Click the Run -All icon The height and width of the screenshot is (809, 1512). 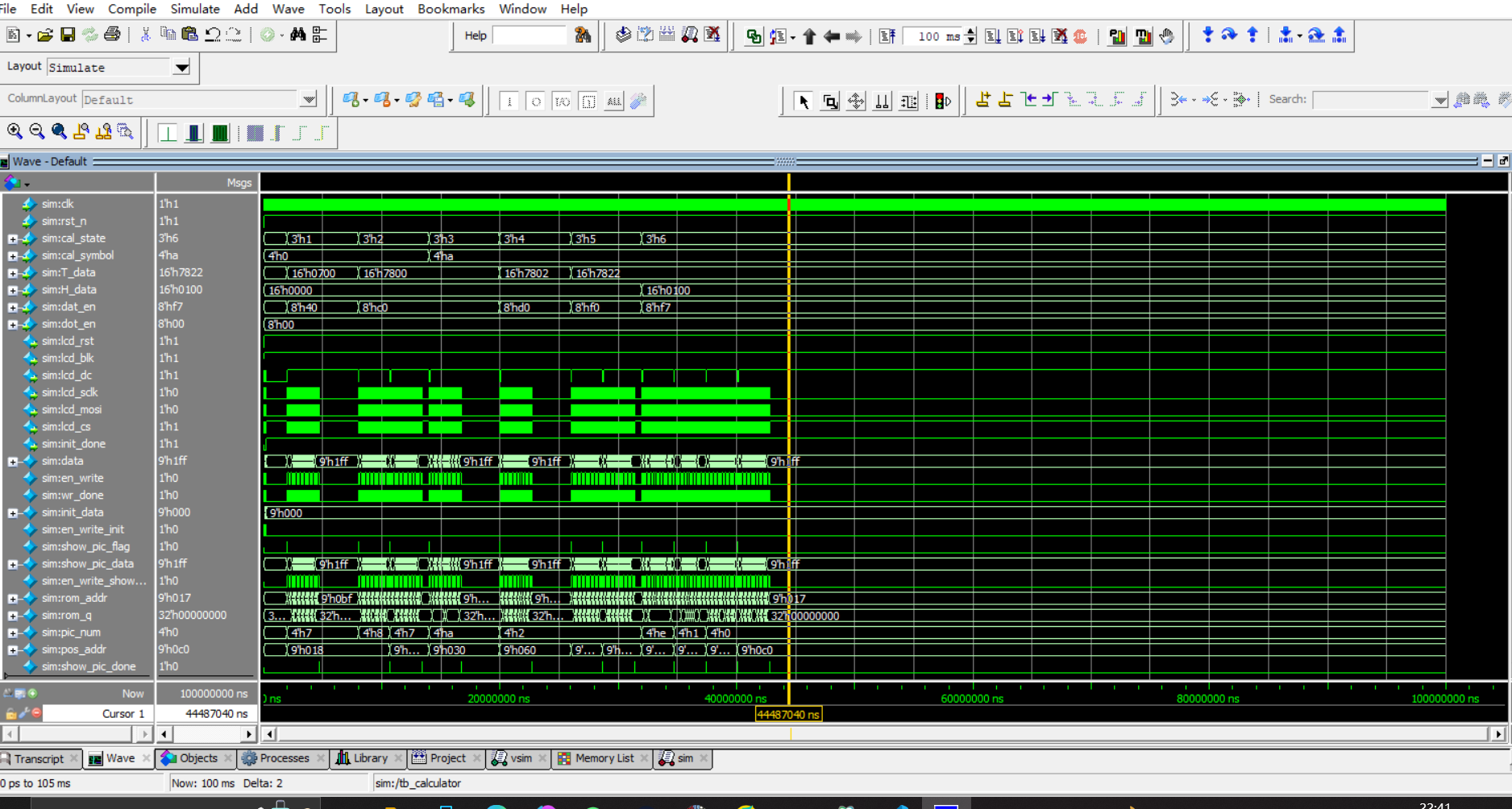[1037, 36]
